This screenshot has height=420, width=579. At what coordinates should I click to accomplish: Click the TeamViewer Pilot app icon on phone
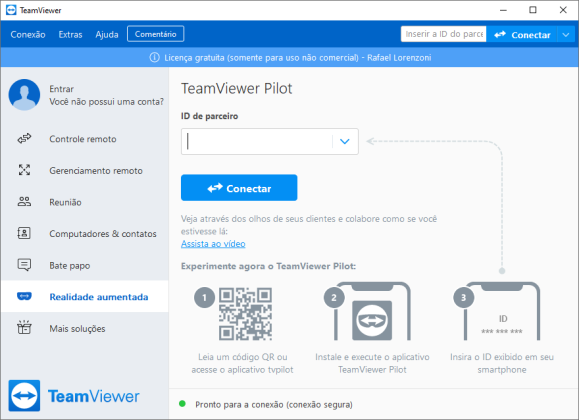[x=372, y=320]
